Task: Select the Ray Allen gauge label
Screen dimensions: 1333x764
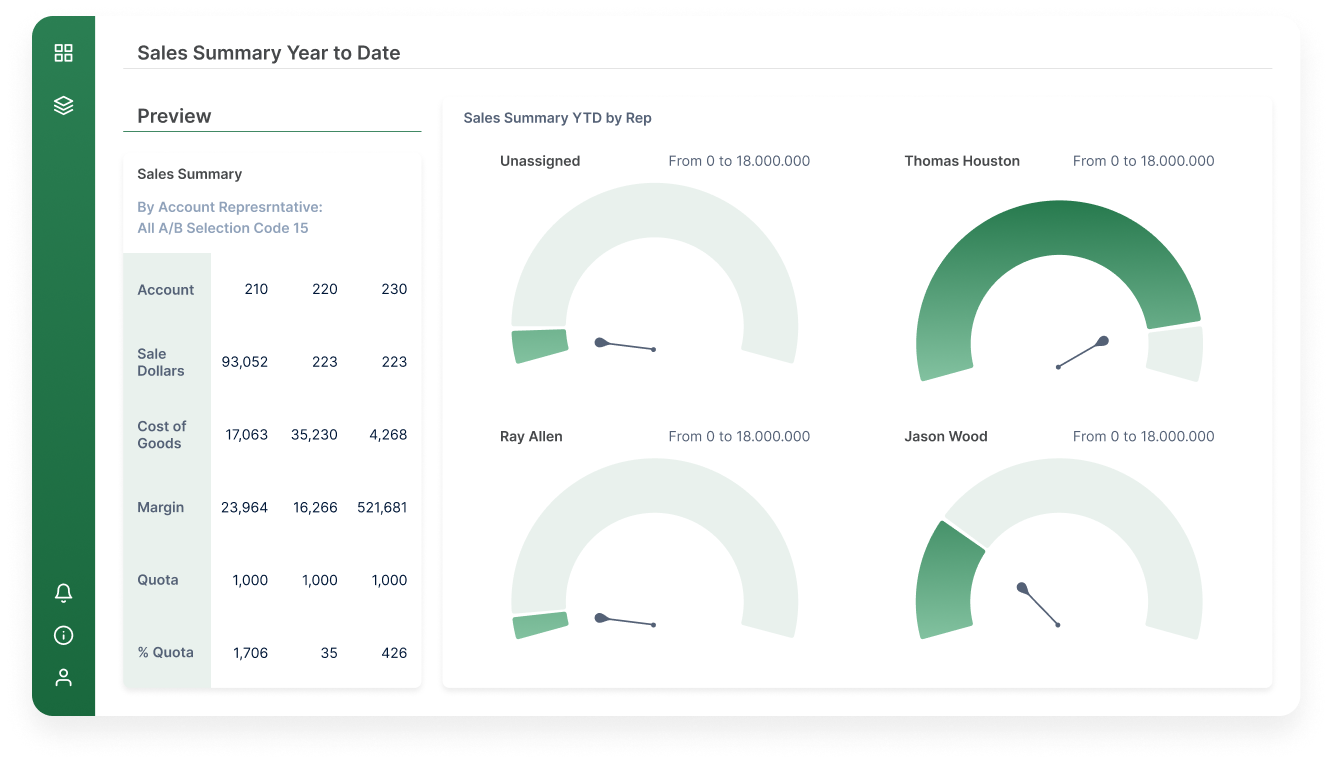Action: point(531,436)
